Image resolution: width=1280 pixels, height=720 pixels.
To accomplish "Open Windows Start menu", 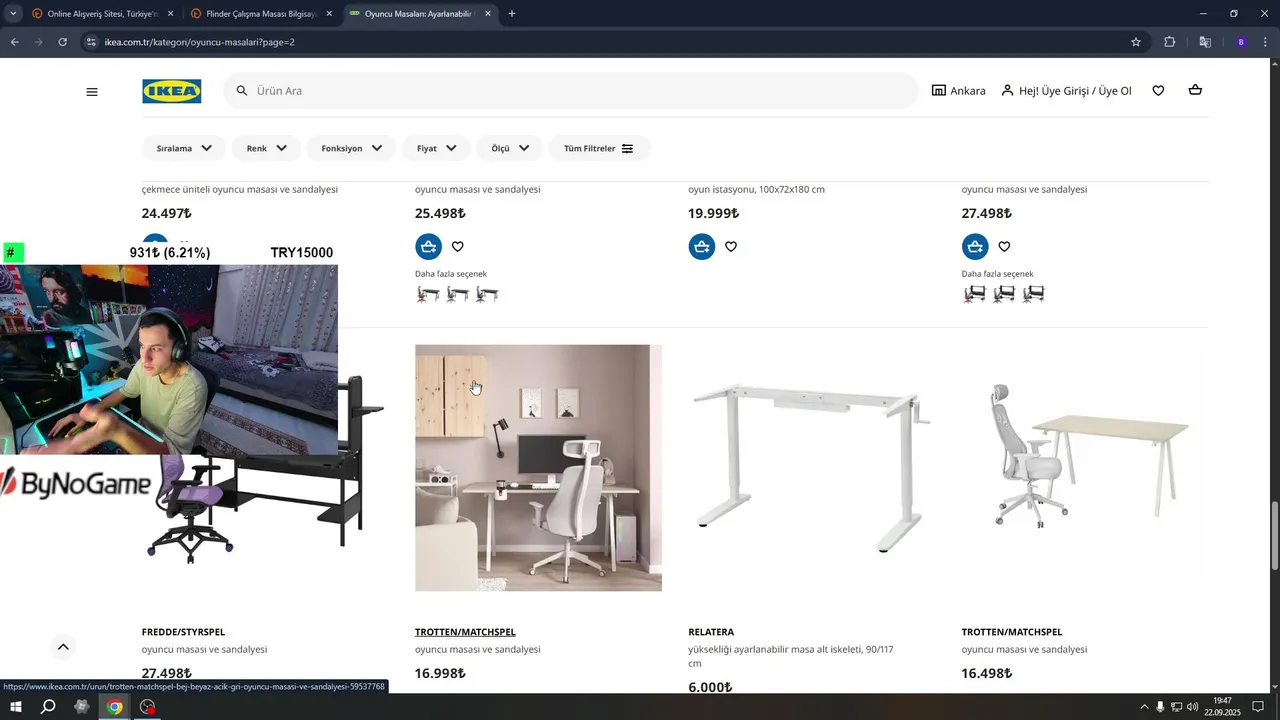I will (x=16, y=707).
